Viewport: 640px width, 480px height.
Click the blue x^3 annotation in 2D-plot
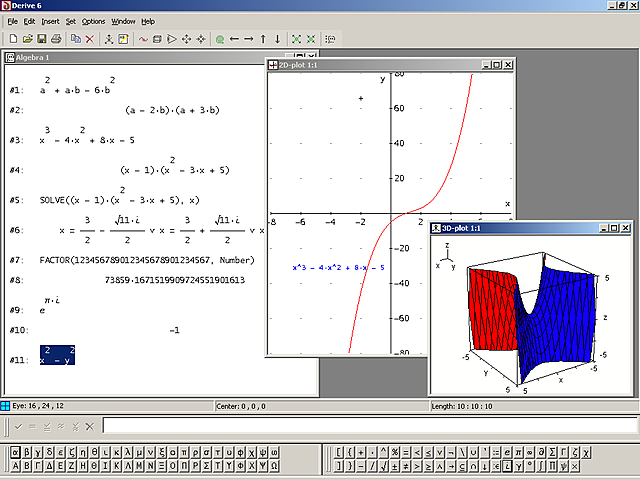[338, 268]
